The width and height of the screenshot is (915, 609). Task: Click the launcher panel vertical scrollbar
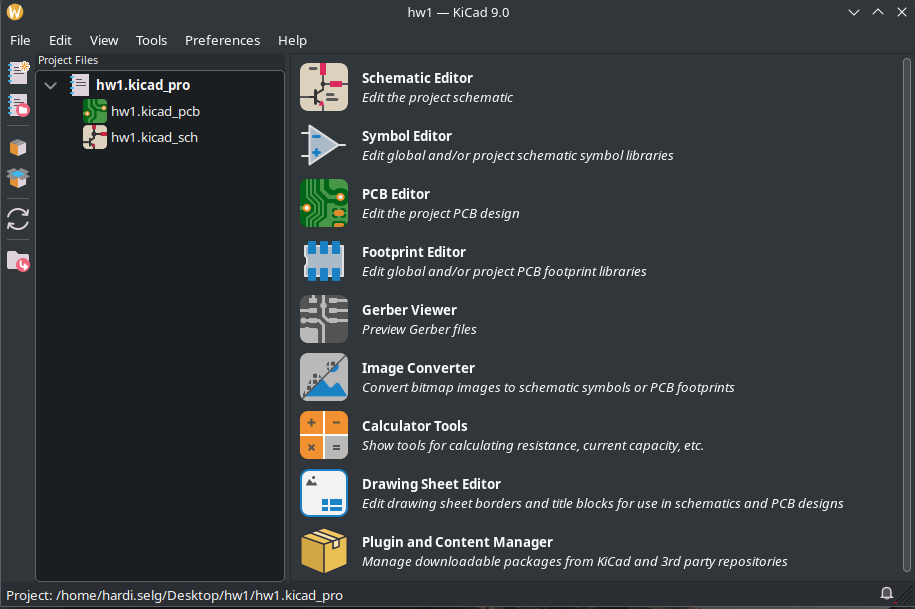[x=906, y=315]
